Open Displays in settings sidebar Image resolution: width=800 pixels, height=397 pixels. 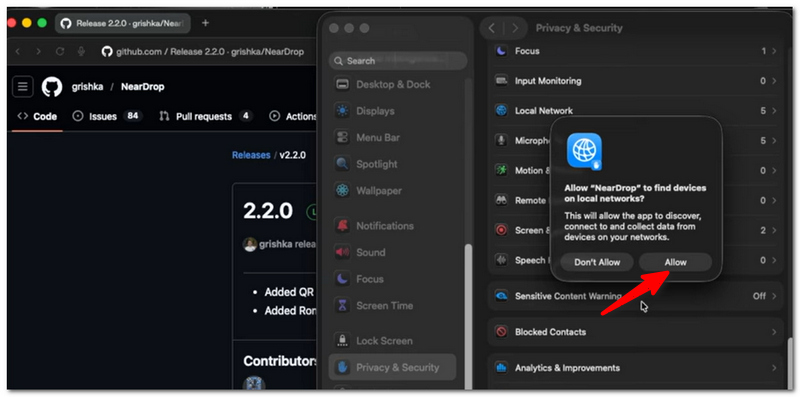point(392,111)
